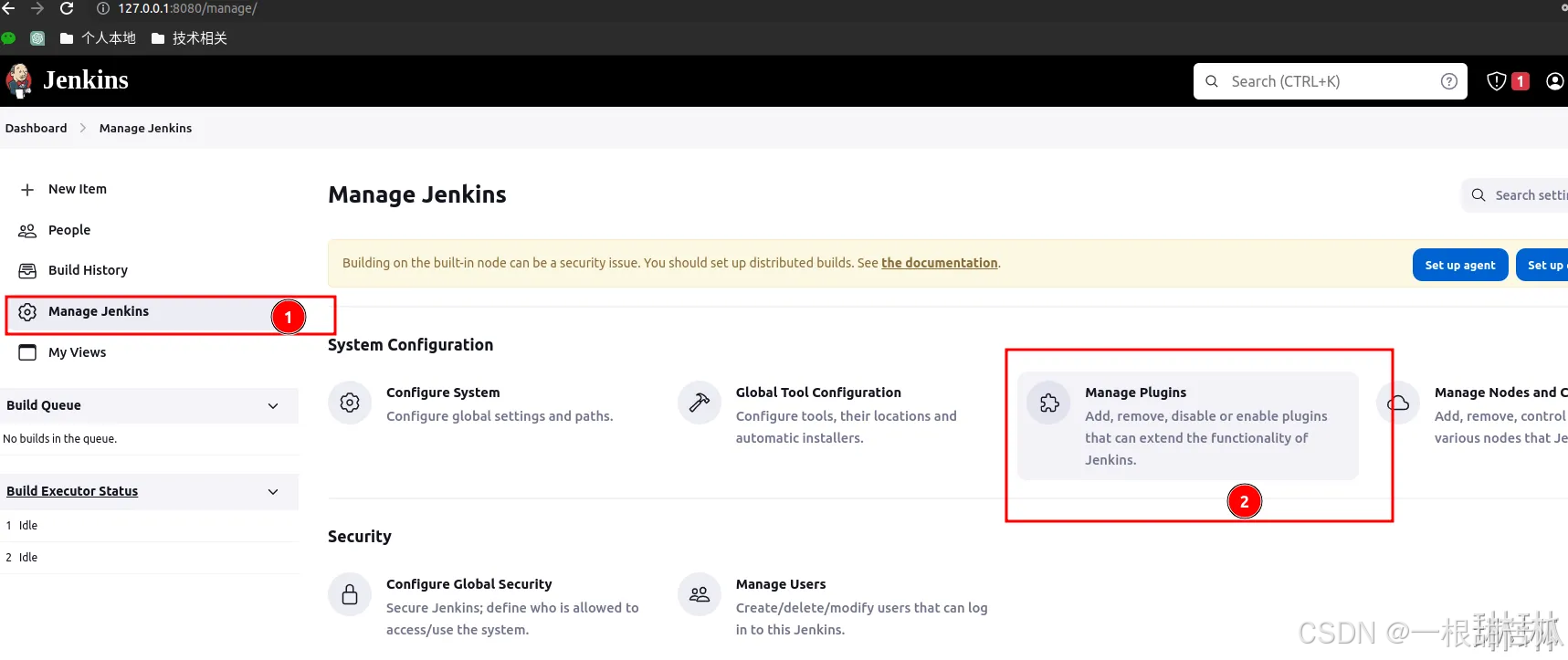Open the My Views sidebar entry
The width and height of the screenshot is (1568, 660).
tap(77, 352)
